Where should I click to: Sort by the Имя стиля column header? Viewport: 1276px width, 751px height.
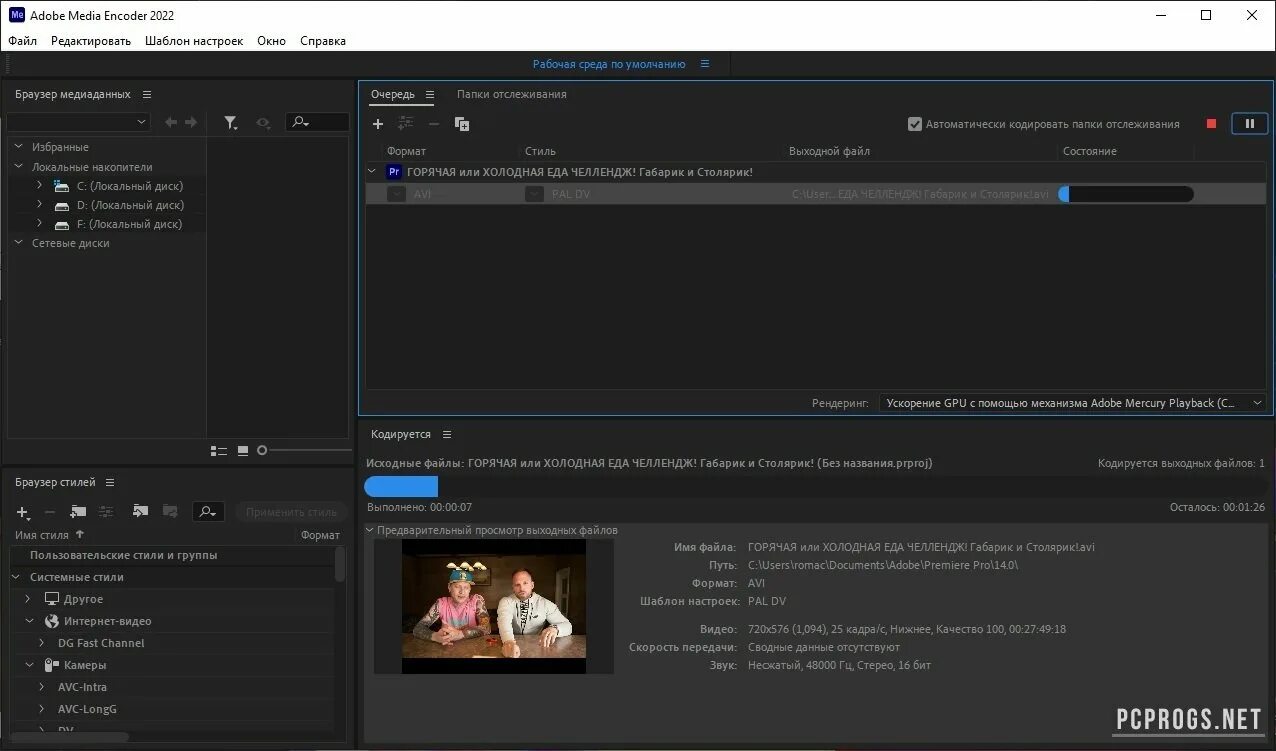[x=42, y=535]
